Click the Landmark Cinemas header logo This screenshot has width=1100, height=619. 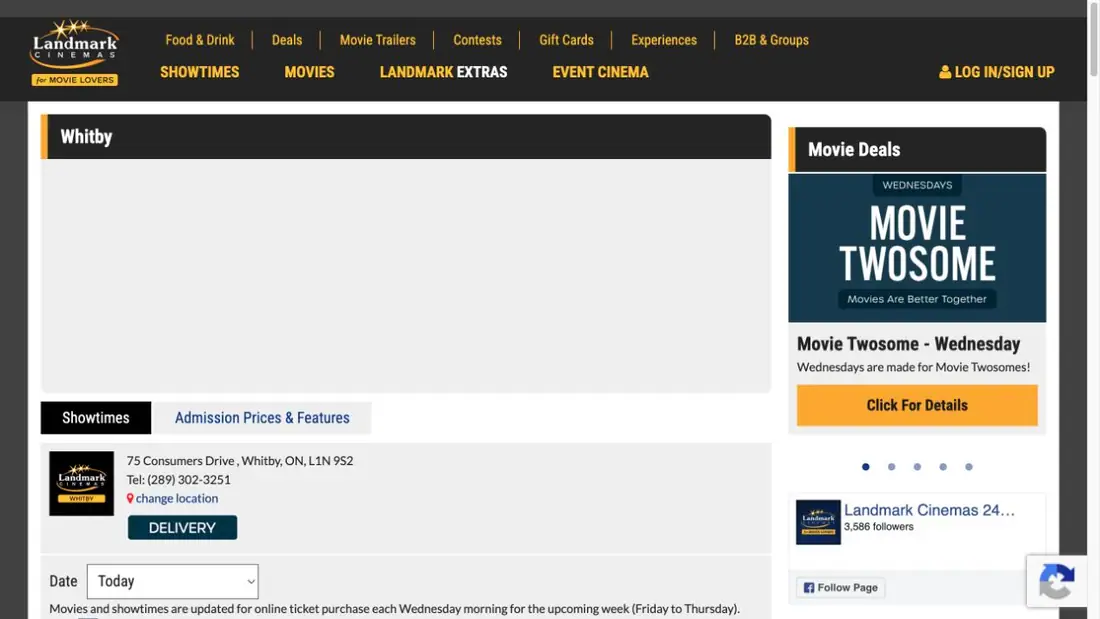click(x=74, y=53)
